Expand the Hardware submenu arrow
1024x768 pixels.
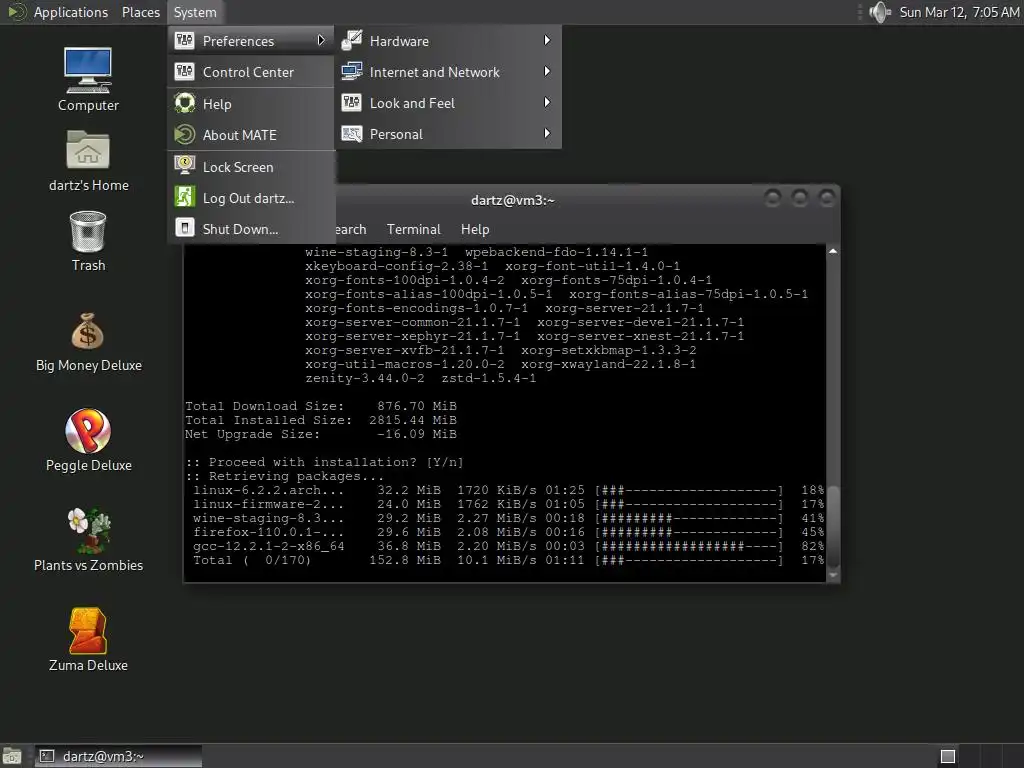pos(547,40)
